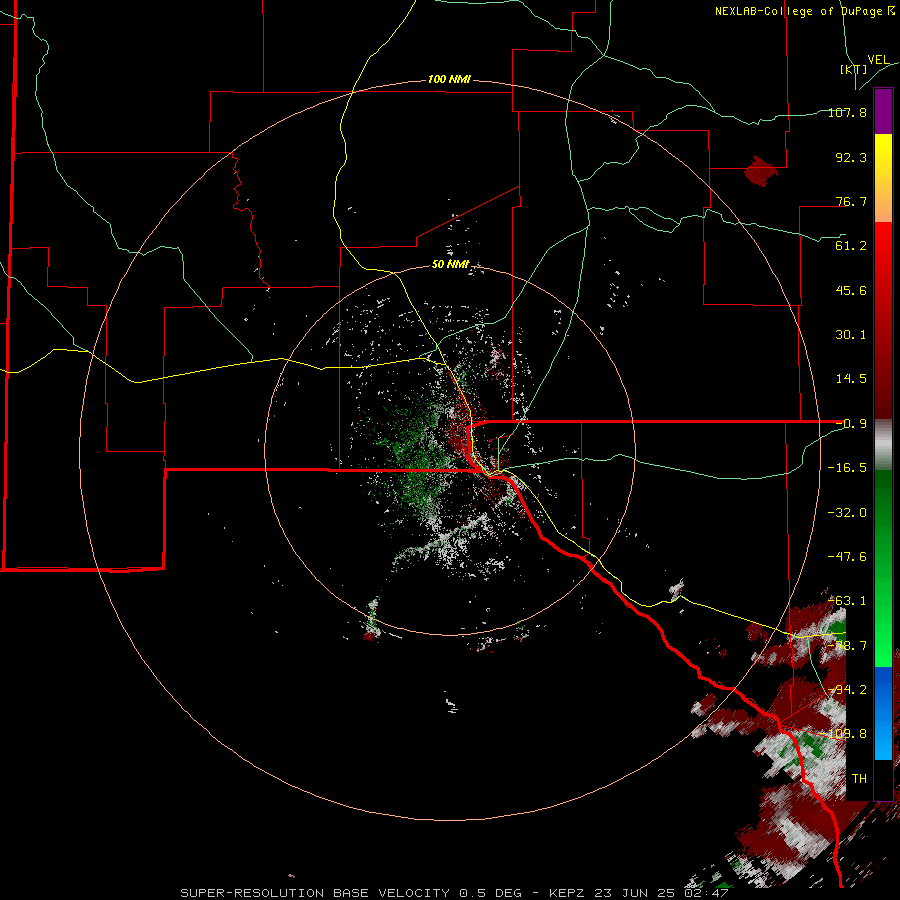The width and height of the screenshot is (900, 900).
Task: Select the -94.2 velocity scale value
Action: point(847,690)
